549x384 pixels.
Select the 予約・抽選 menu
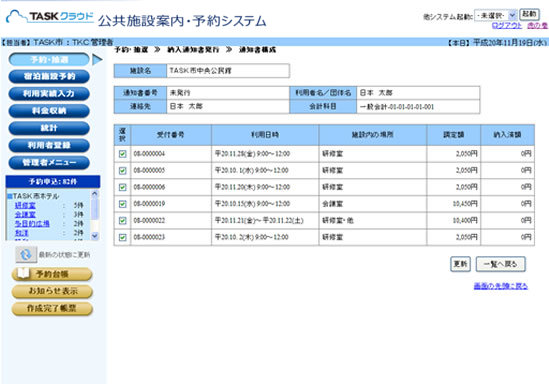[49, 60]
